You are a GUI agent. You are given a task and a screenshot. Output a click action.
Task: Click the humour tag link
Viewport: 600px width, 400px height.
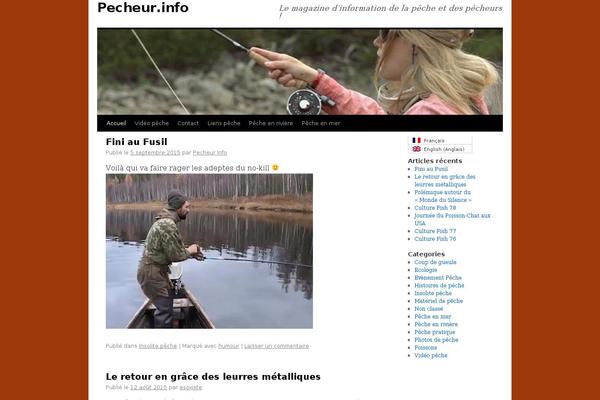[228, 346]
